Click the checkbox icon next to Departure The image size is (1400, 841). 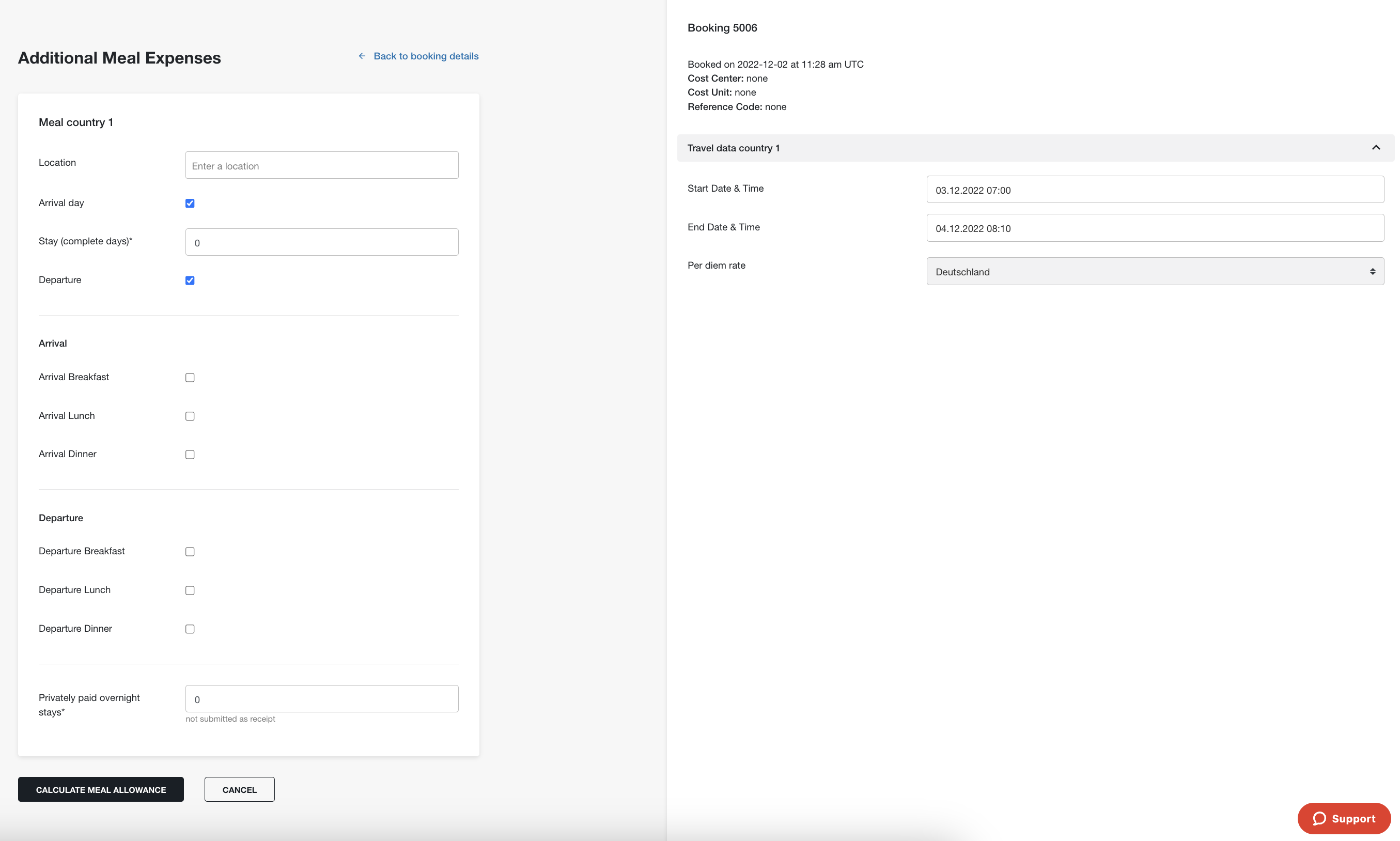point(189,280)
